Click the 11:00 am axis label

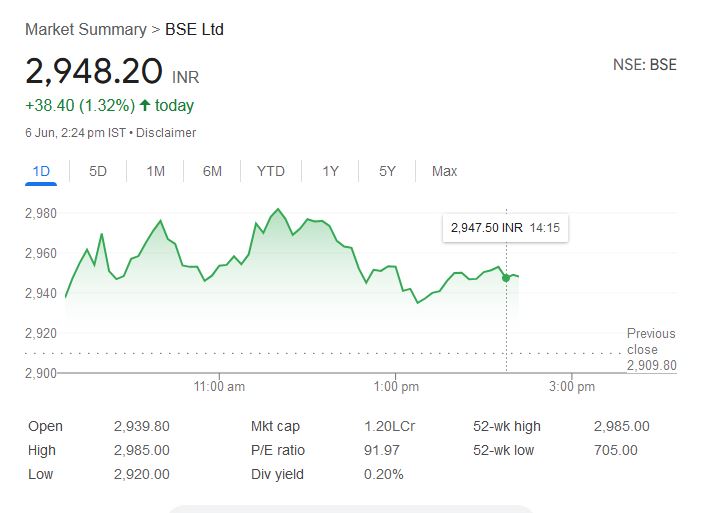pyautogui.click(x=220, y=387)
